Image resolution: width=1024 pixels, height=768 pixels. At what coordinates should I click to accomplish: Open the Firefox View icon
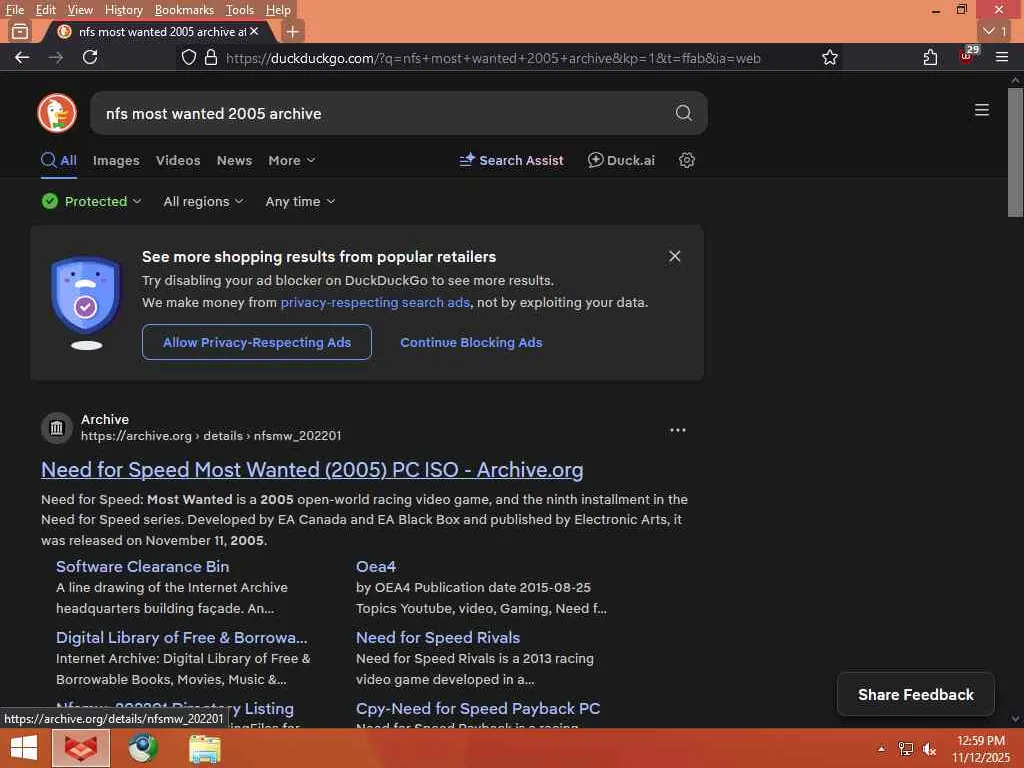tap(20, 31)
